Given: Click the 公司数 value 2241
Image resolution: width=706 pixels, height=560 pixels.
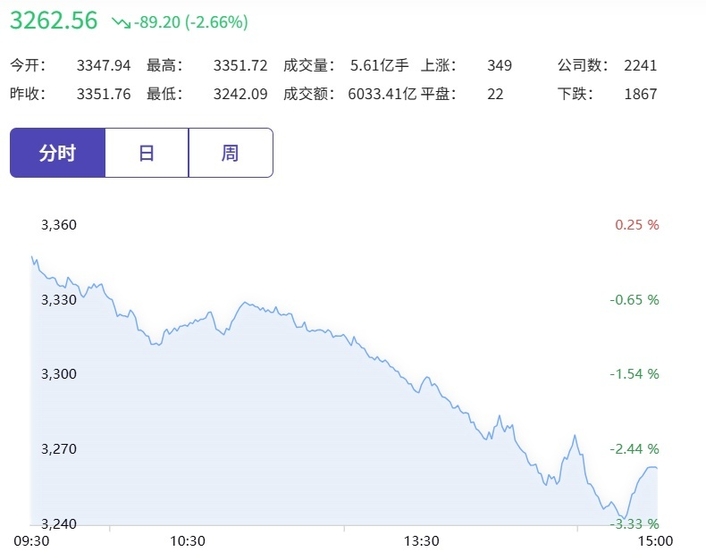Looking at the screenshot, I should pos(639,66).
